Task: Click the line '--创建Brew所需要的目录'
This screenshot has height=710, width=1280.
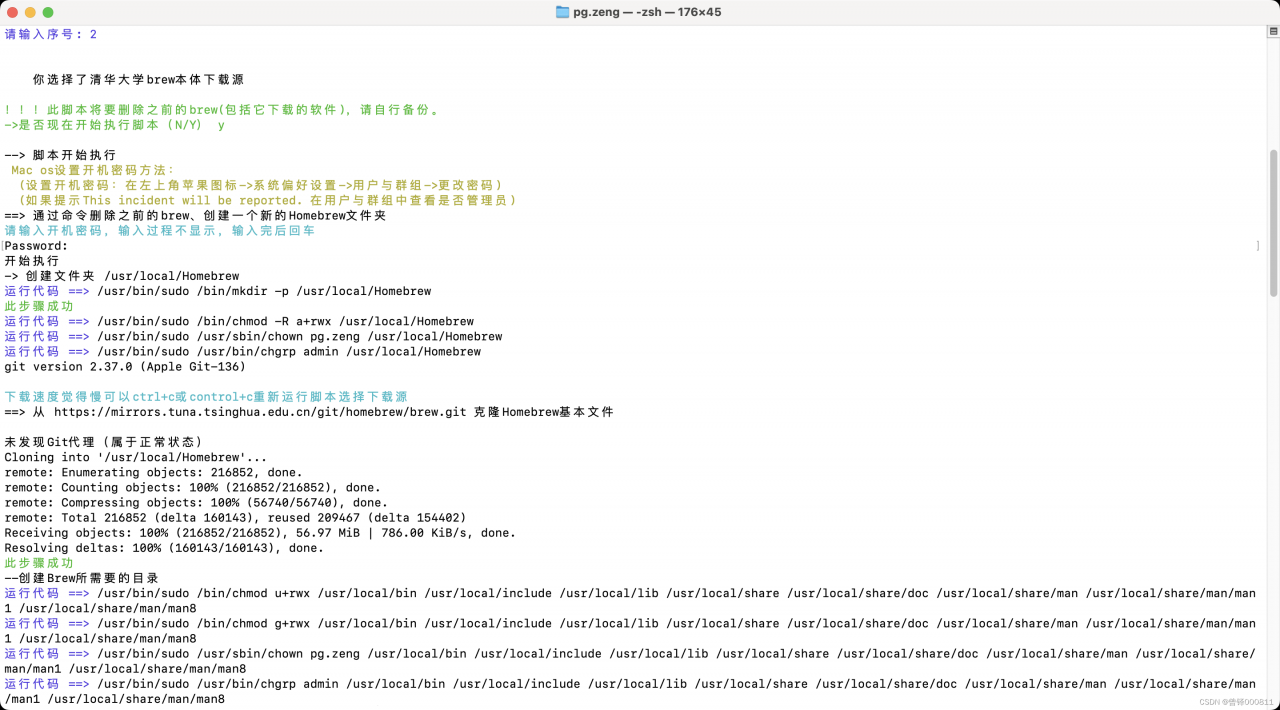Action: coord(82,578)
